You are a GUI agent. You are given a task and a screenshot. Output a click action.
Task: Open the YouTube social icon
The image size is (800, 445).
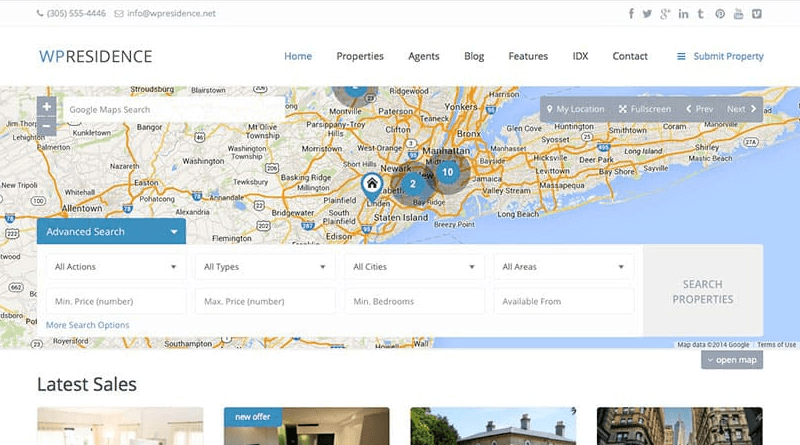(x=738, y=14)
